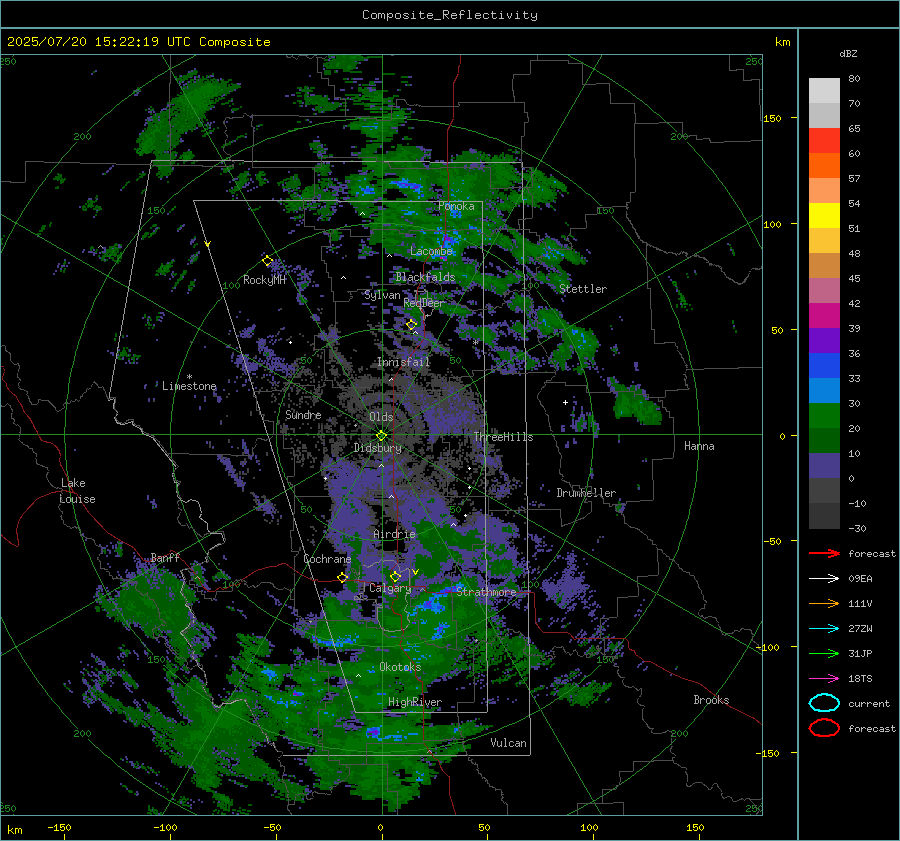
Task: Click the Banff label
Action: click(x=165, y=558)
